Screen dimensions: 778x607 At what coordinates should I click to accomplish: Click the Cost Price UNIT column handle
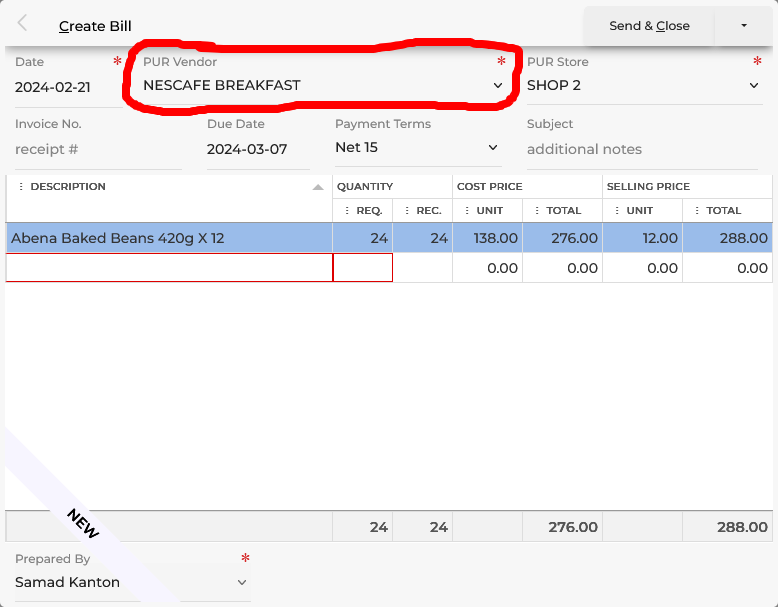[467, 211]
